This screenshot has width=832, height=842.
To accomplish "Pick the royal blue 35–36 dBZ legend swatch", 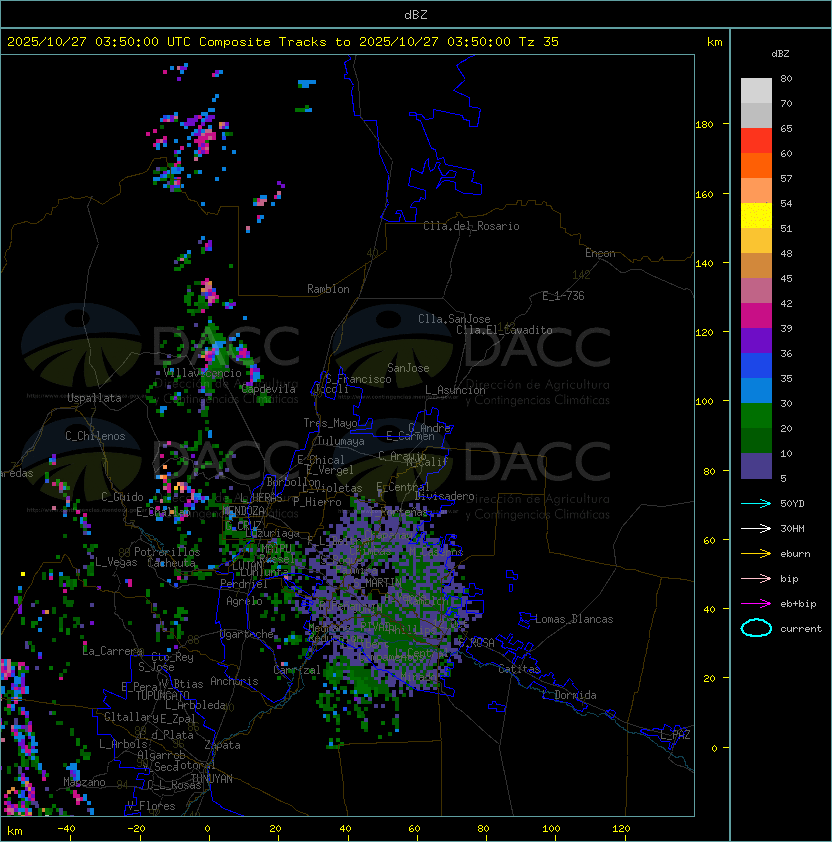I will 756,366.
